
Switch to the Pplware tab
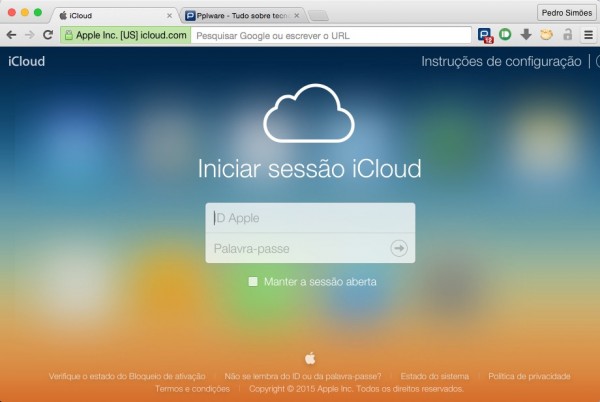(x=242, y=16)
